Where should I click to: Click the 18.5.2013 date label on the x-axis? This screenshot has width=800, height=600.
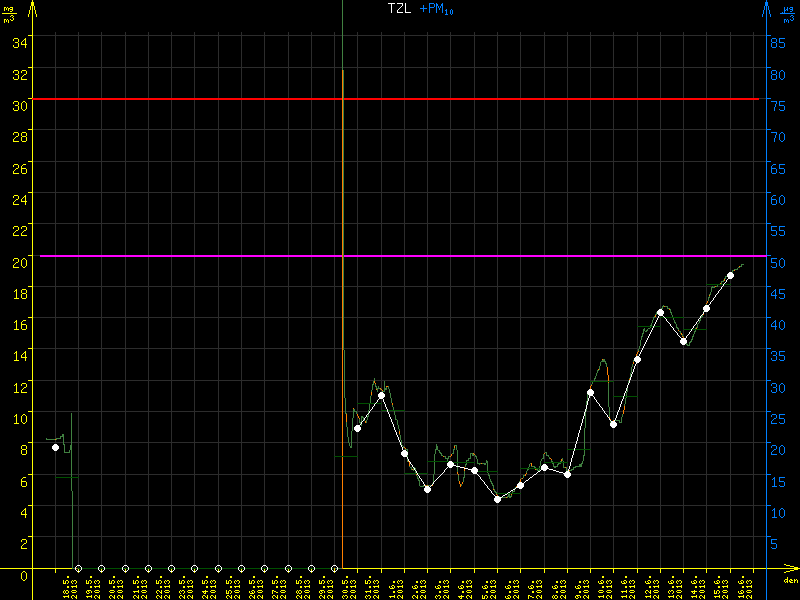(x=68, y=585)
